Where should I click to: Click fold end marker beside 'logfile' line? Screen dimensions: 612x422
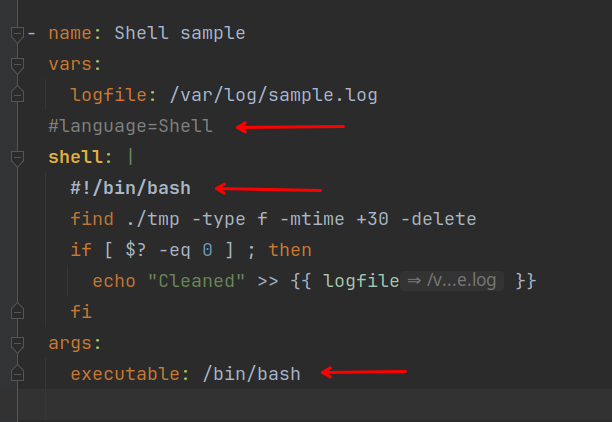tap(18, 95)
